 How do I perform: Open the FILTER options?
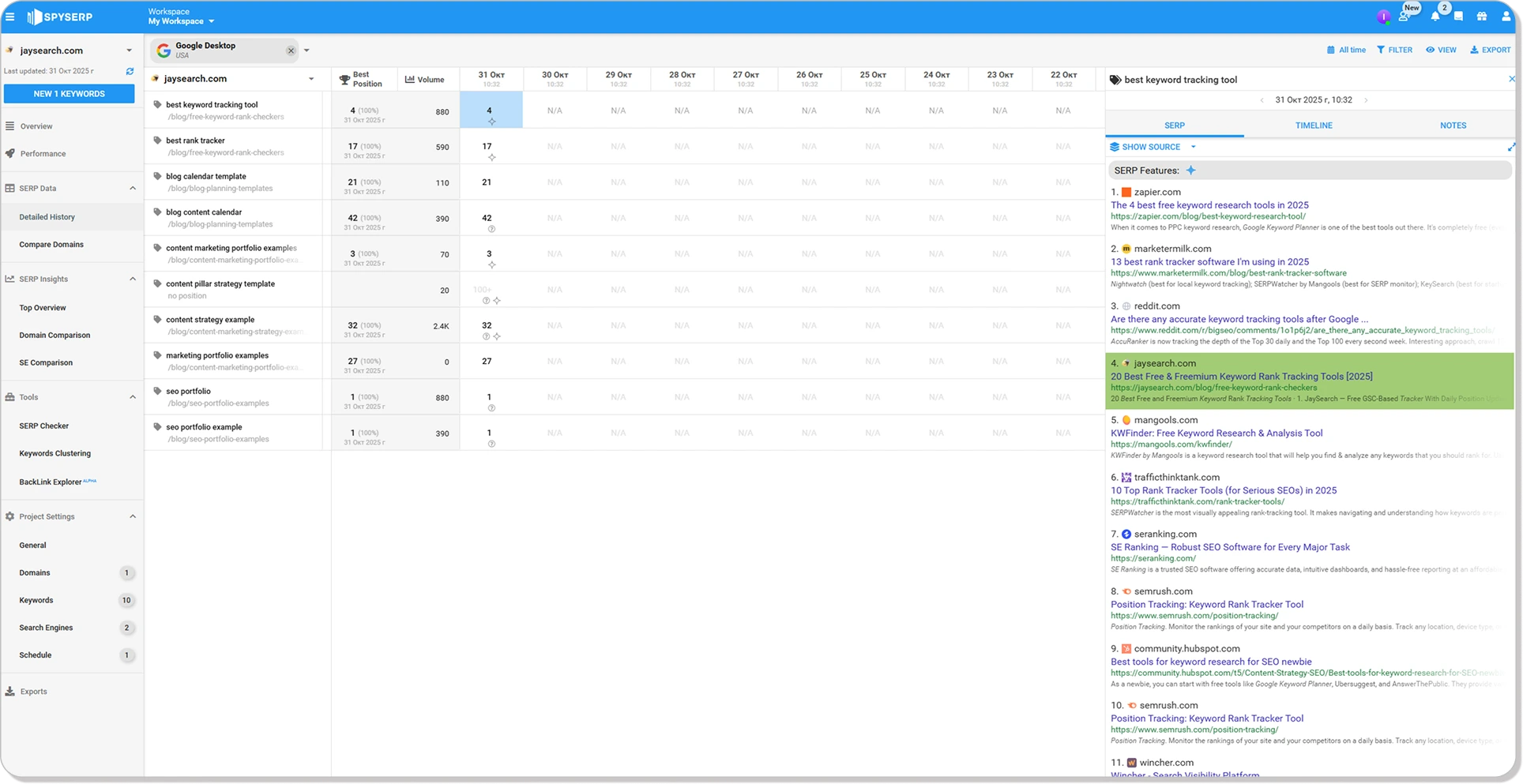(x=1394, y=50)
